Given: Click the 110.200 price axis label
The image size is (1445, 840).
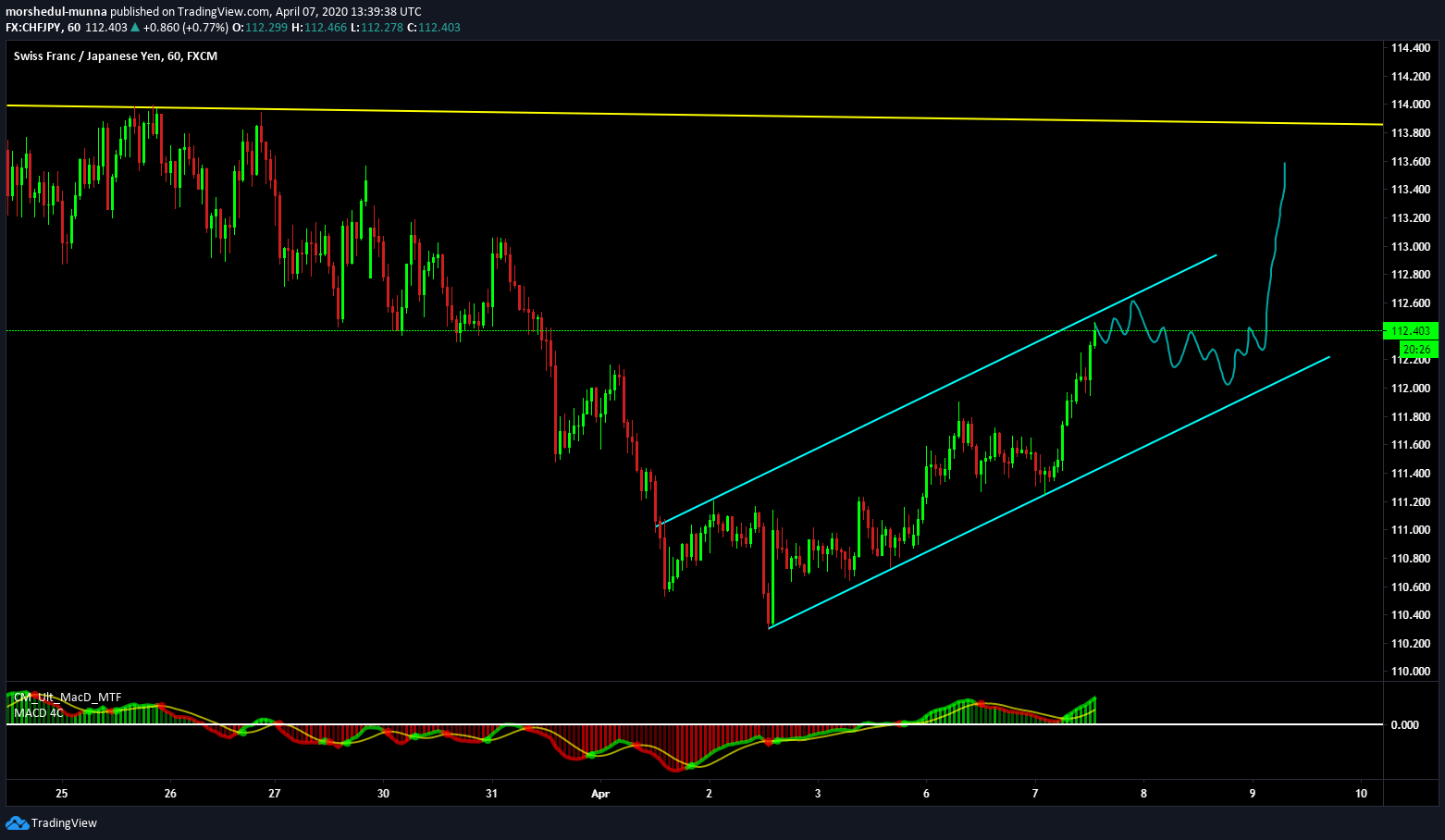Looking at the screenshot, I should tap(1410, 644).
